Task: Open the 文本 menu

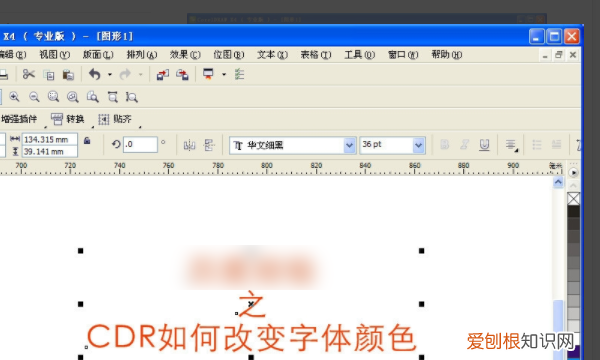Action: click(272, 55)
